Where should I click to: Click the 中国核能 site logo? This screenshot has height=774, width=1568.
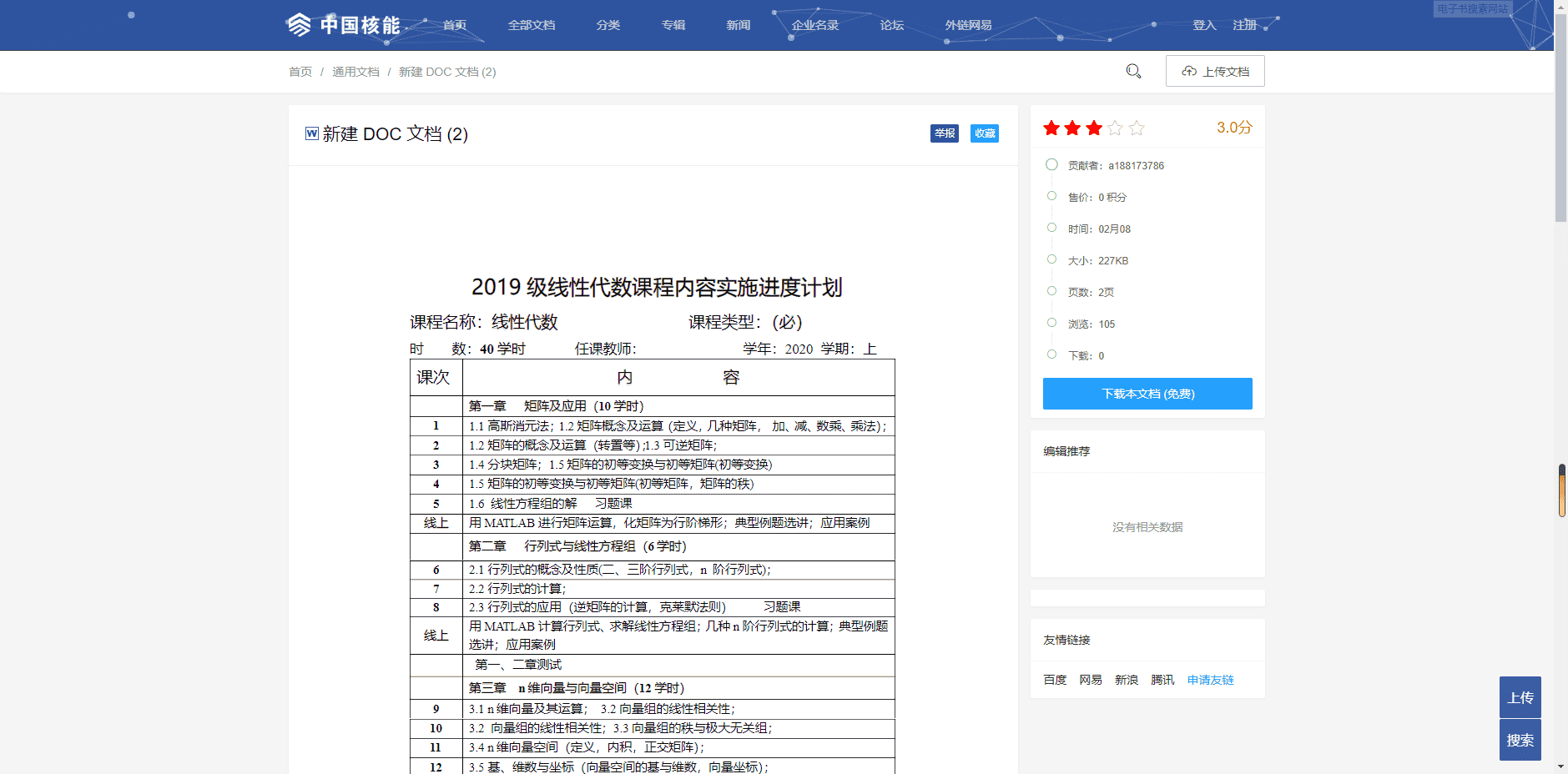(x=345, y=24)
